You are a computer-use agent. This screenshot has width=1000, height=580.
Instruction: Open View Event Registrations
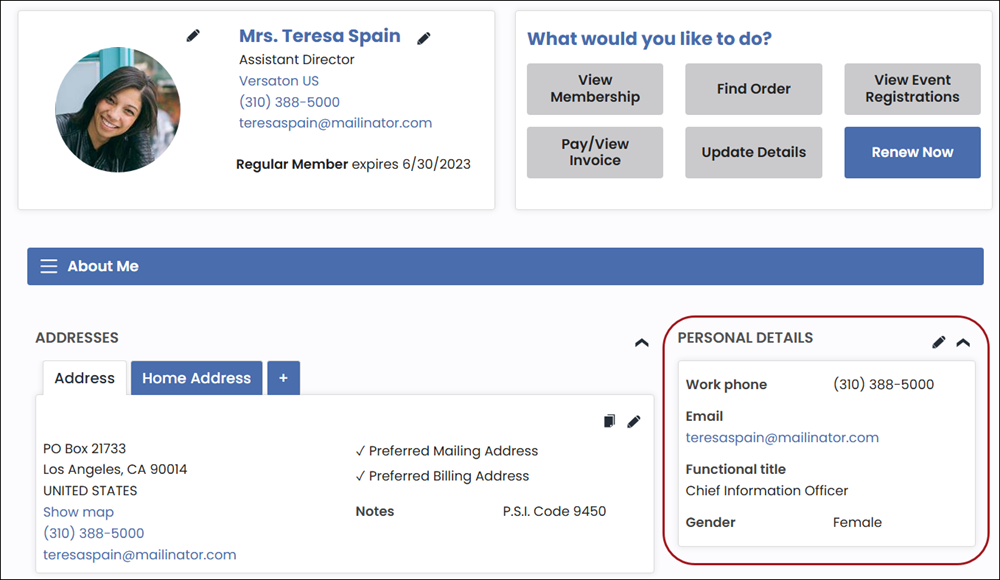(x=912, y=89)
